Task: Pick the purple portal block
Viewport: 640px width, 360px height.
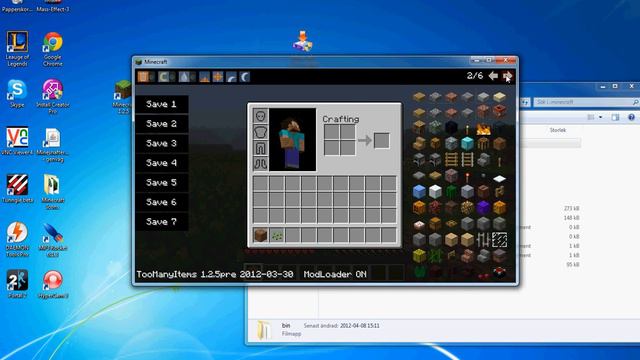Action: (x=483, y=207)
